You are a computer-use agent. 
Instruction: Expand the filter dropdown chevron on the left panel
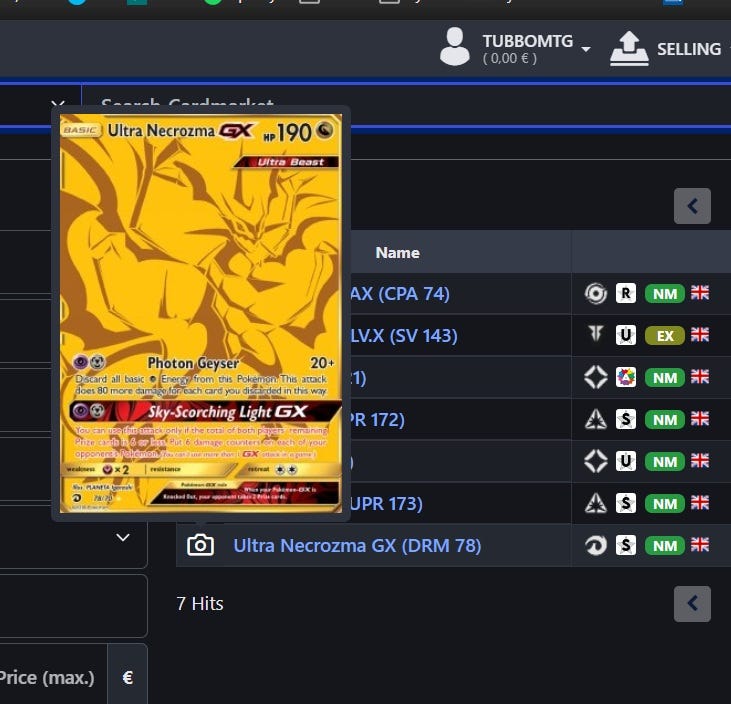123,538
